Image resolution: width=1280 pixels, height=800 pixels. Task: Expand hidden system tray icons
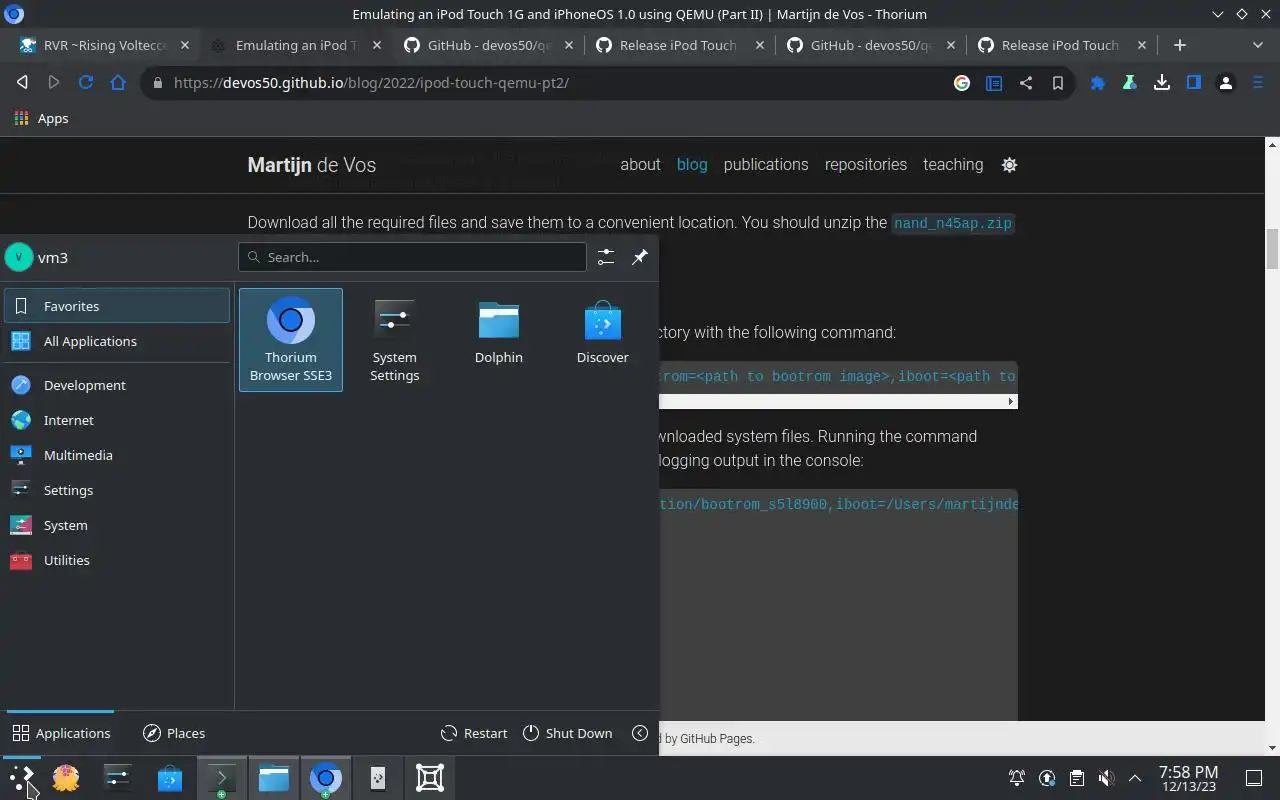1135,778
